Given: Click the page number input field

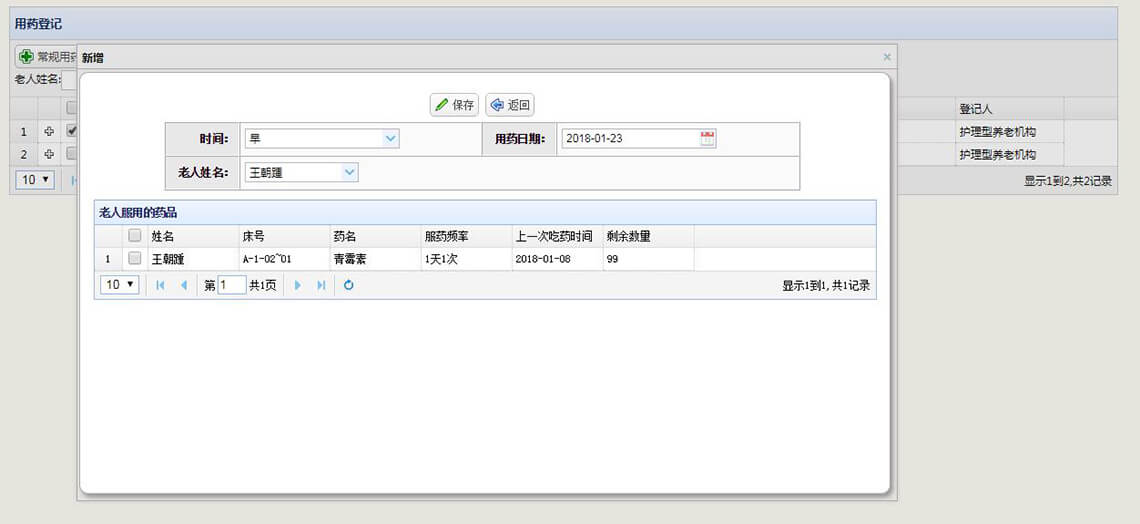Looking at the screenshot, I should [232, 285].
